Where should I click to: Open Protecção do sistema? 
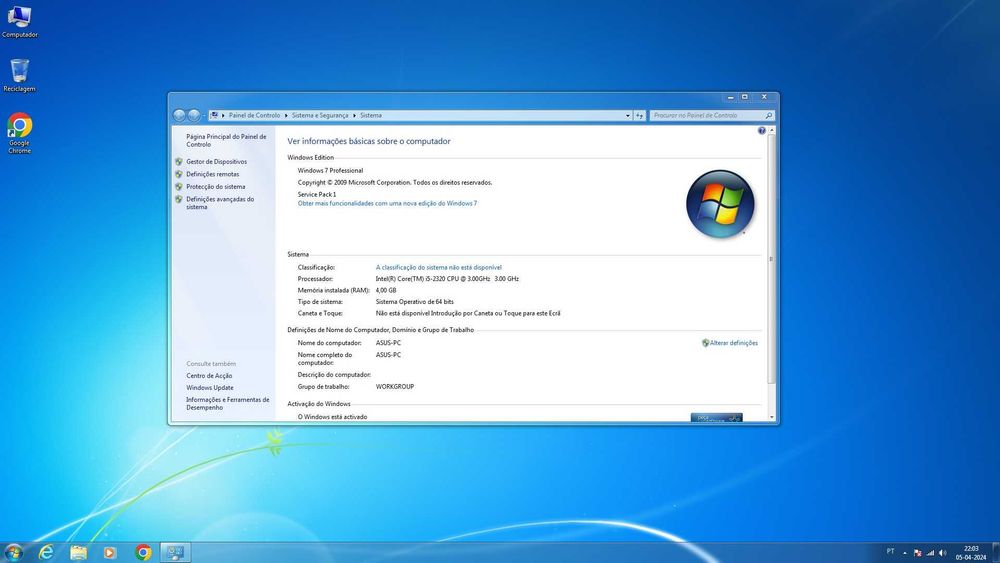pos(216,187)
